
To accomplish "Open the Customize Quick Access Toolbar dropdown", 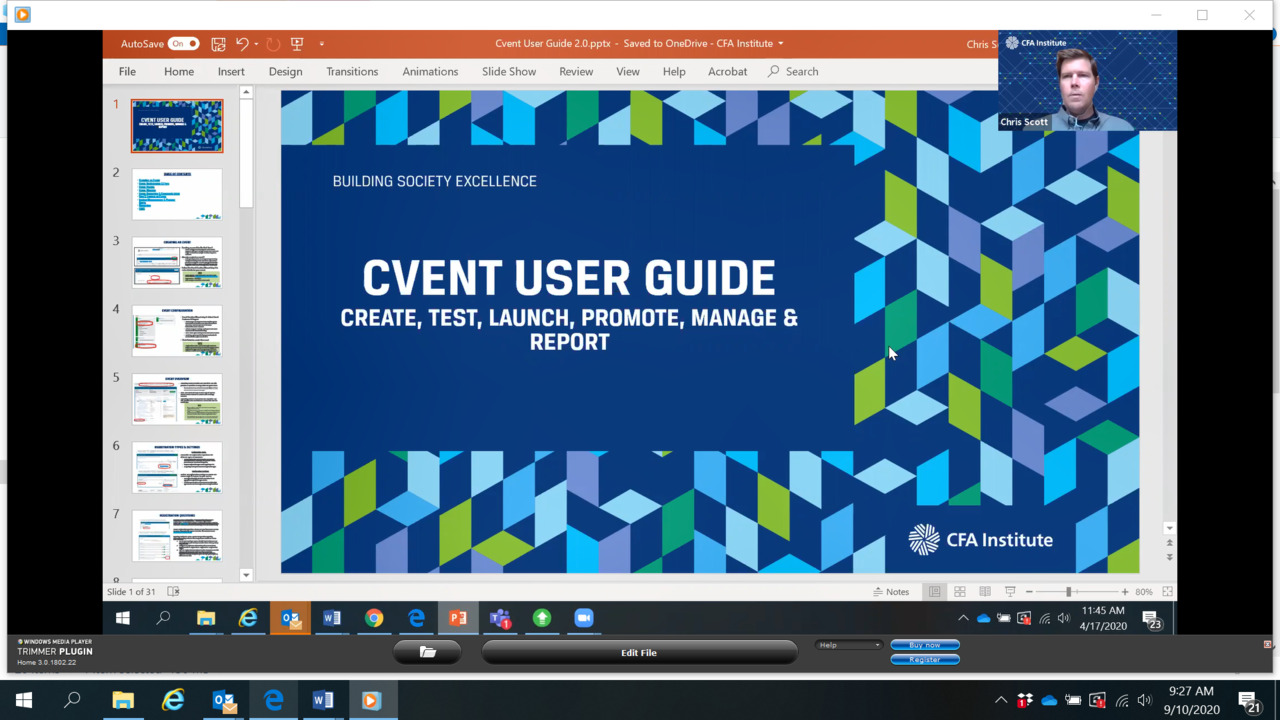I will point(321,44).
